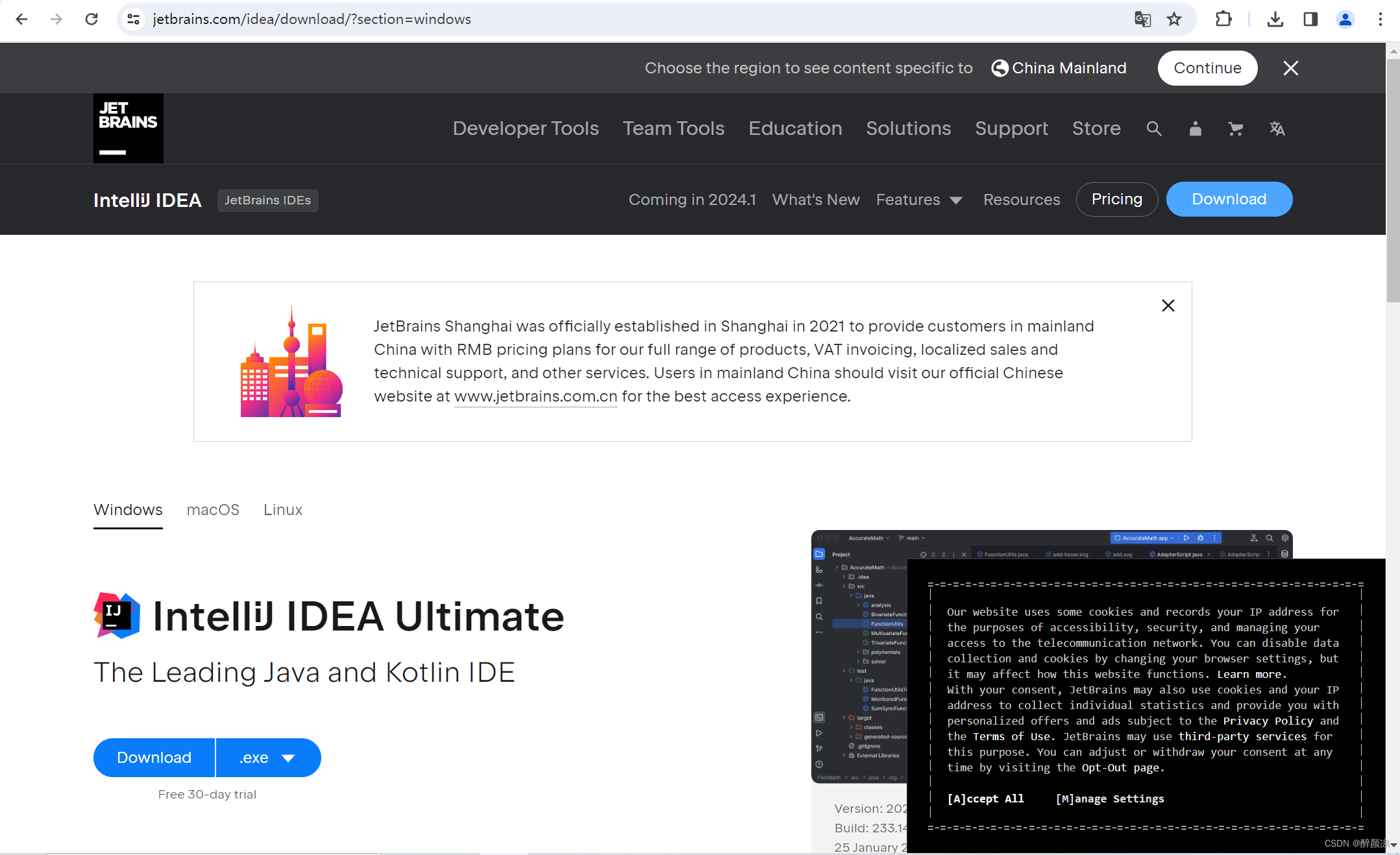Expand the .exe installer type dropdown

pyautogui.click(x=268, y=758)
